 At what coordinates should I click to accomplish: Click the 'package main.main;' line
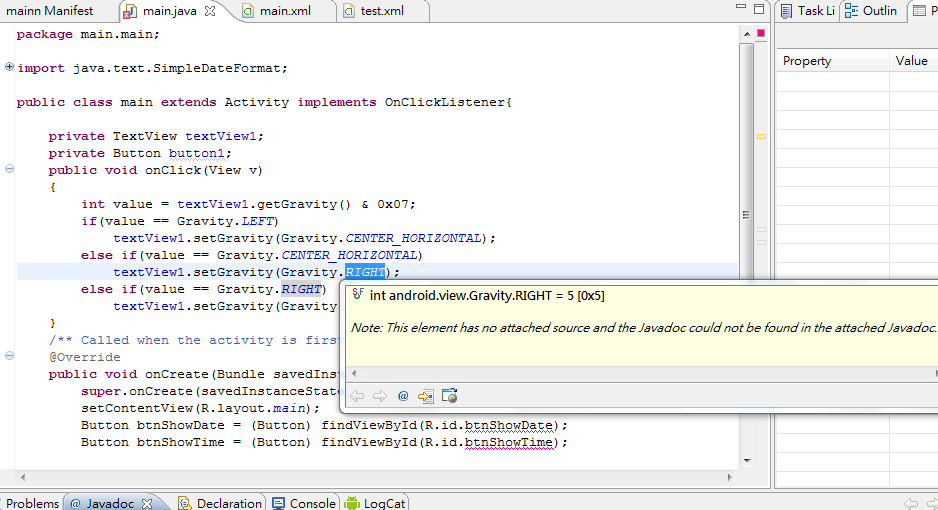[x=88, y=34]
